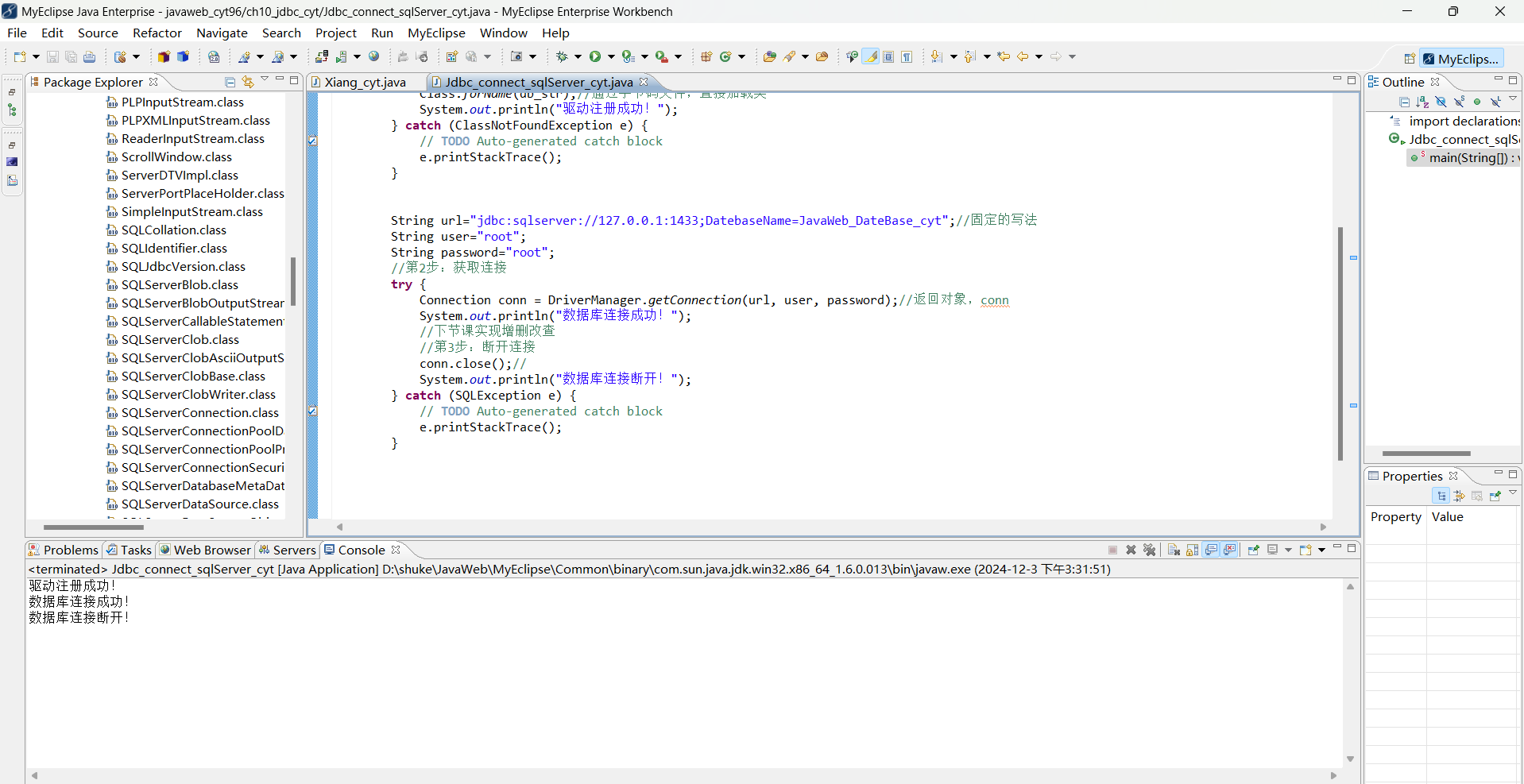Viewport: 1524px width, 784px height.
Task: Toggle Show Console on Standard Error change
Action: point(1229,550)
